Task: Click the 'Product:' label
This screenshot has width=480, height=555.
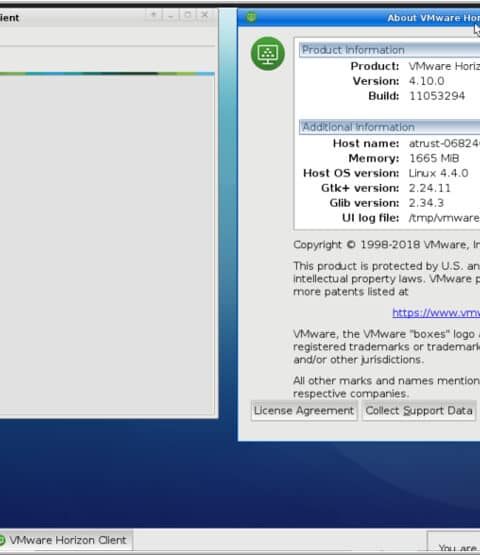Action: click(x=375, y=66)
